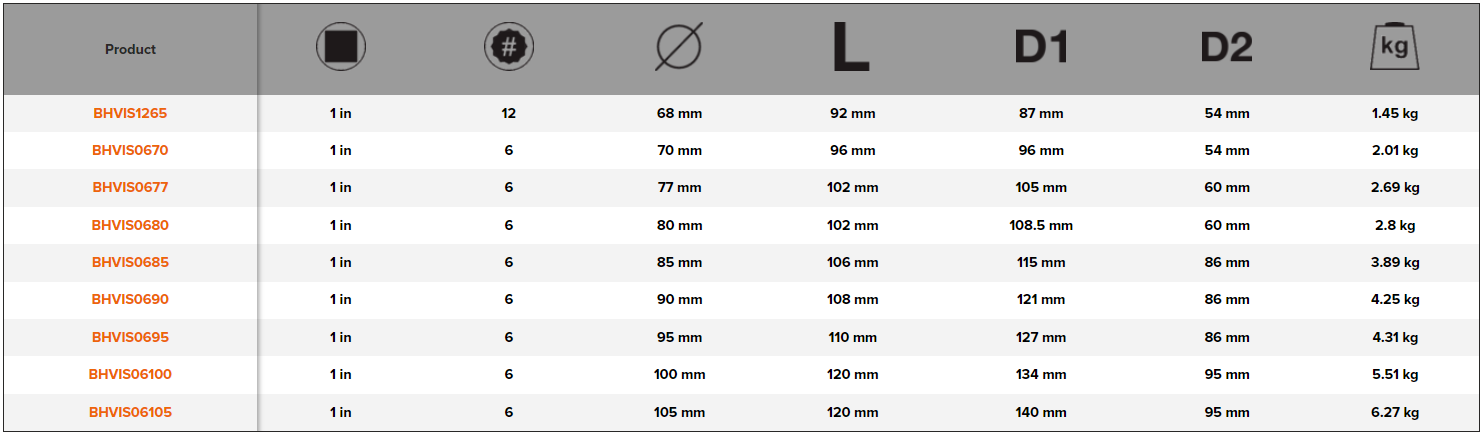Click the number-of-points hash icon

509,47
